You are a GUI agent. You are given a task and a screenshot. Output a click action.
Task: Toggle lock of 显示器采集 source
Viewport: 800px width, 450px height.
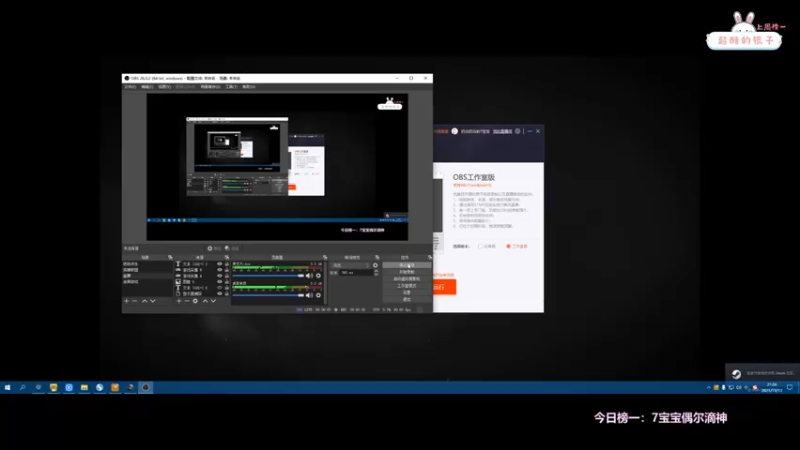coord(227,293)
